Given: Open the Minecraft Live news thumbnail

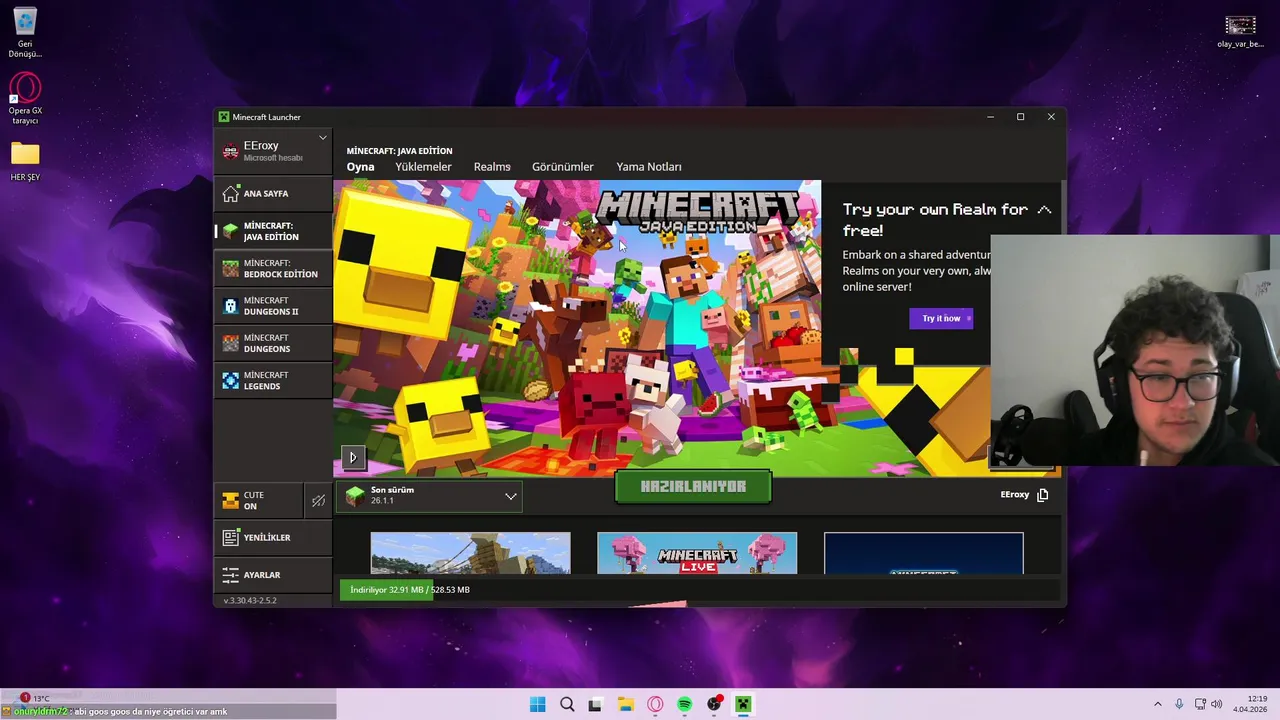Looking at the screenshot, I should tap(697, 553).
